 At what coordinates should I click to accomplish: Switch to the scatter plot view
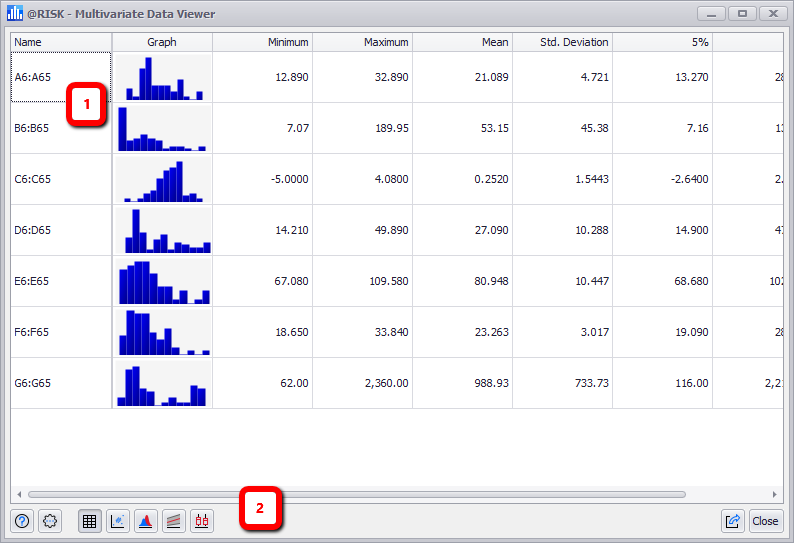(118, 521)
